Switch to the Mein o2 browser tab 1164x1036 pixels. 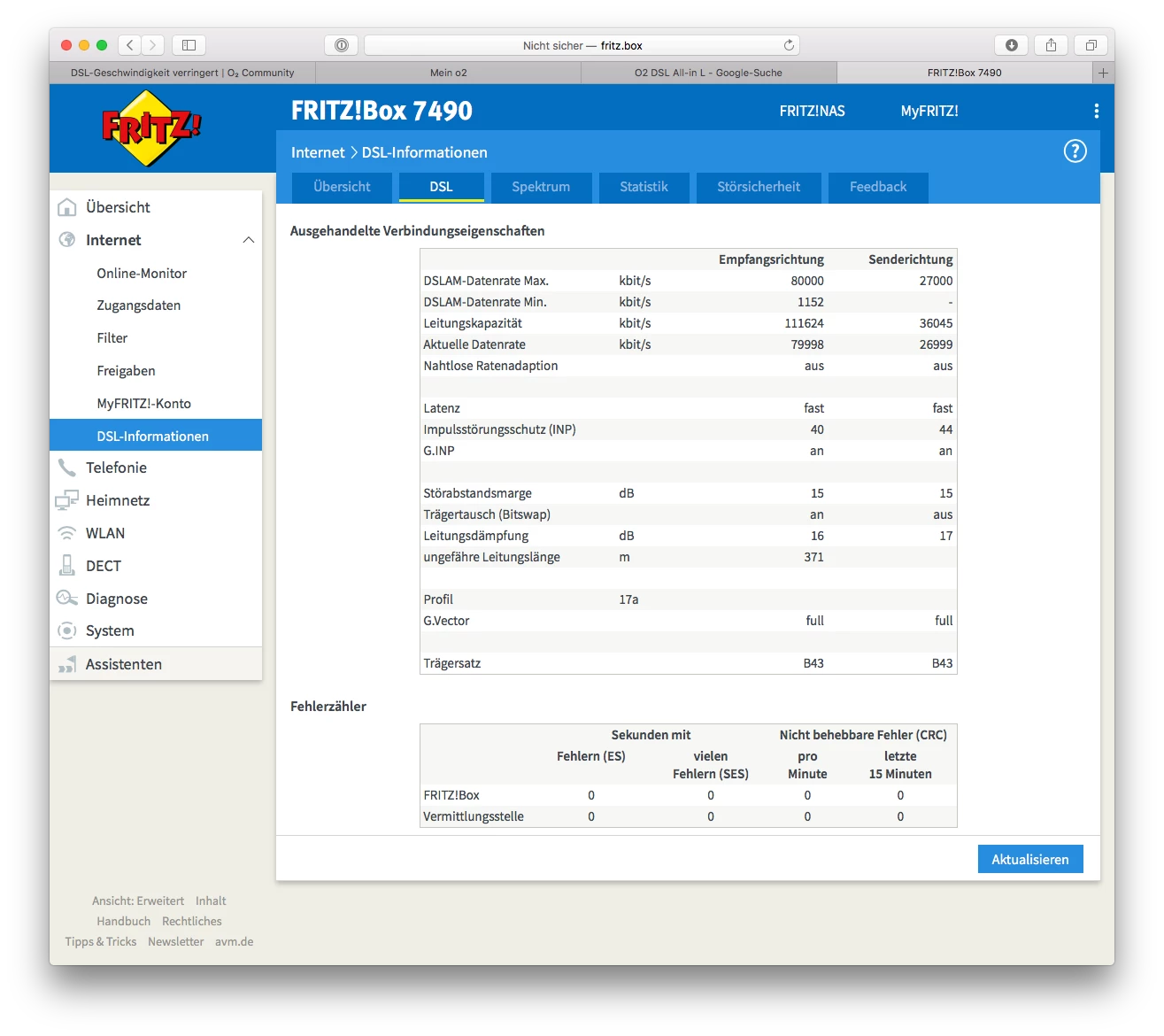coord(448,73)
